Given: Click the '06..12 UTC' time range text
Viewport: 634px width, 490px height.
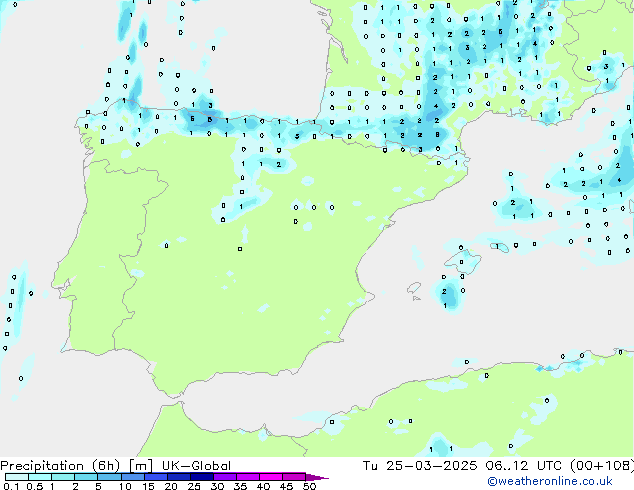Looking at the screenshot, I should click(523, 466).
